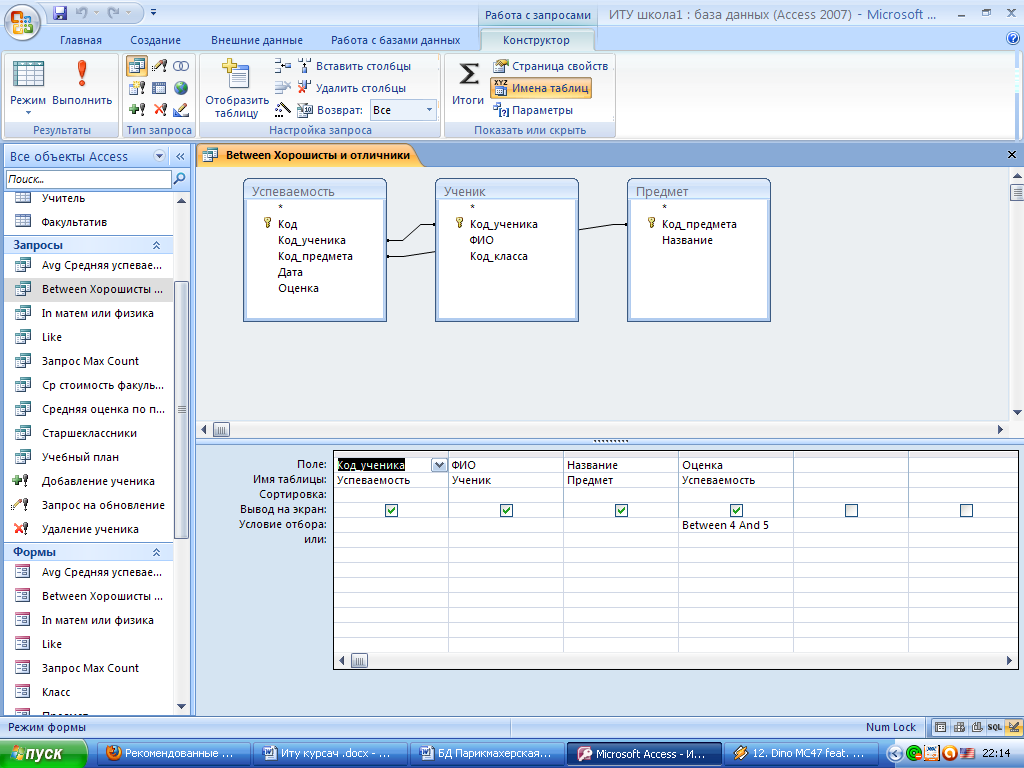Open the Внешние данные tab

257,40
